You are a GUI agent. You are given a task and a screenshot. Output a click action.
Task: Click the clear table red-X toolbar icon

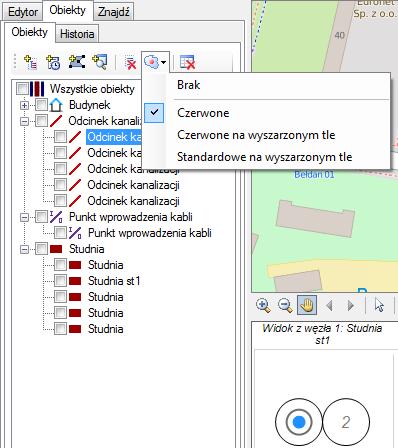coord(187,62)
